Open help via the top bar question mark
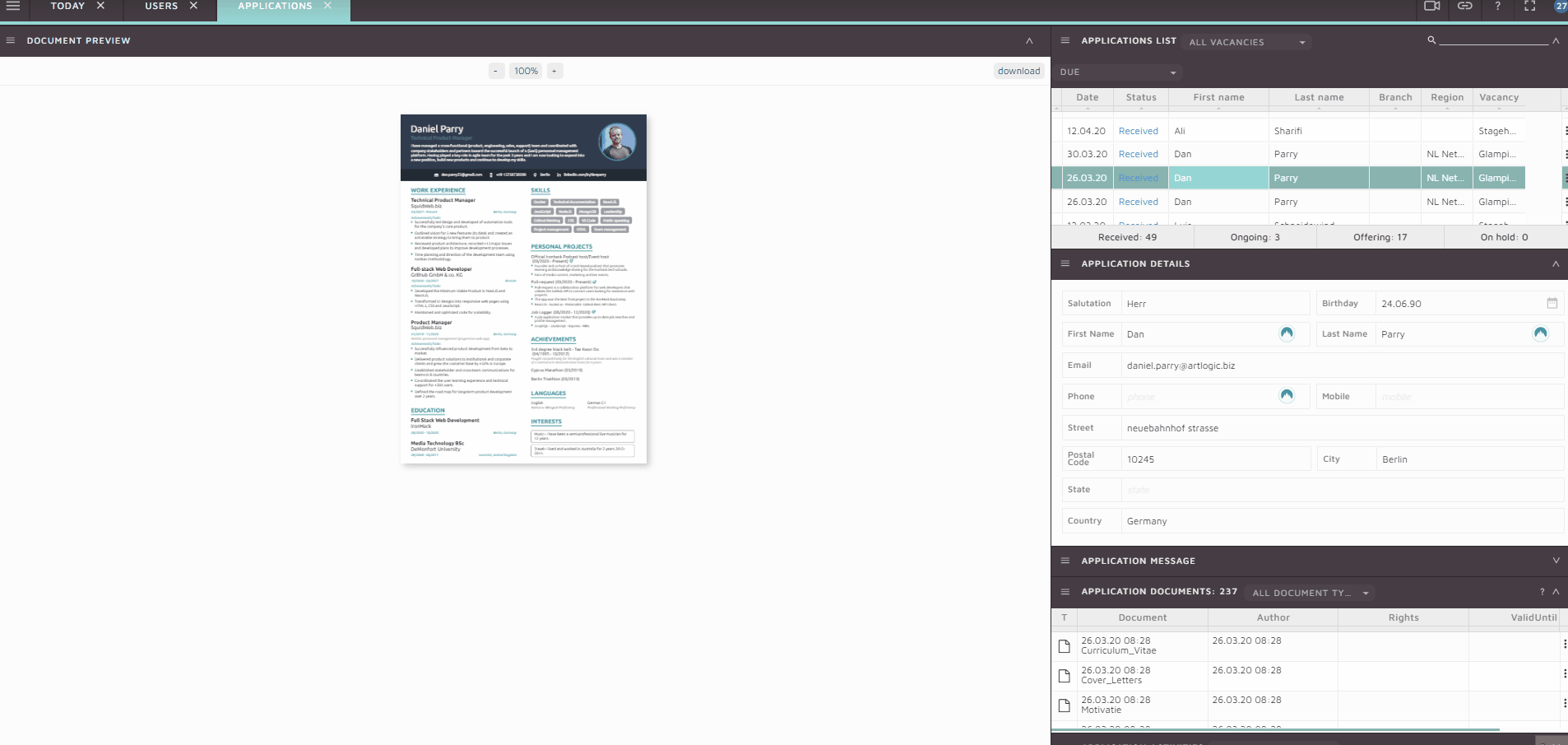Viewport: 1568px width, 745px height. point(1497,6)
